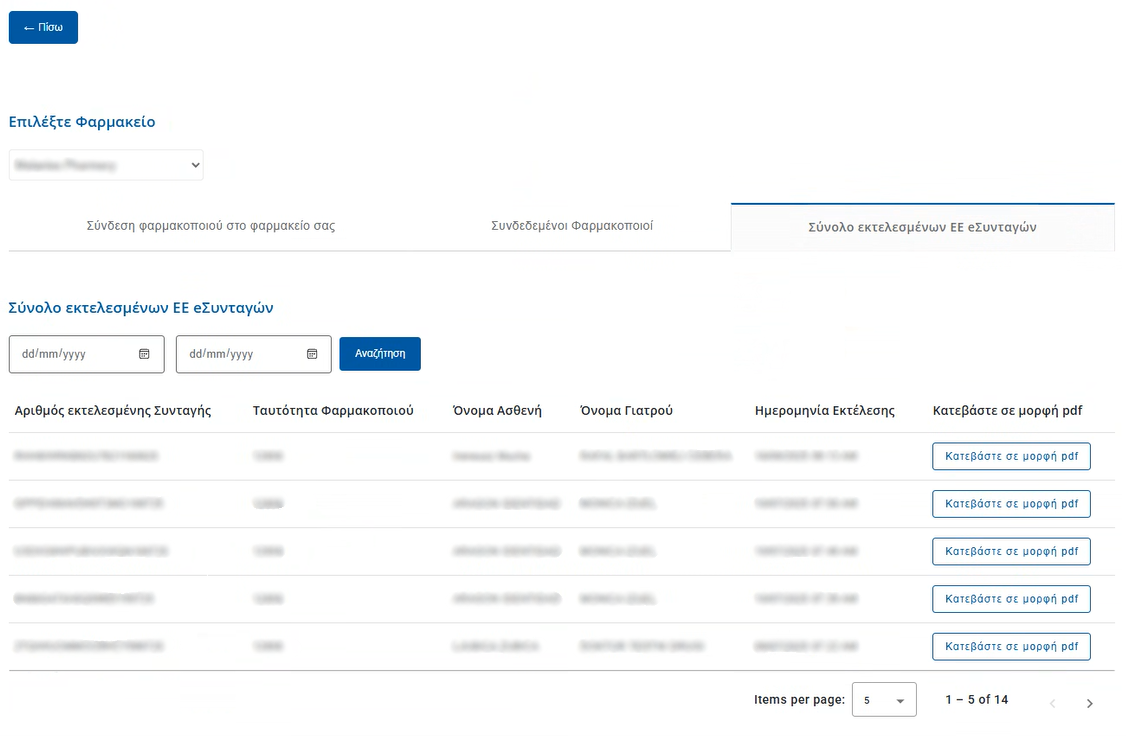Click the Αριθμός εκτελεσμένης Συνταγής column header
Image resolution: width=1126 pixels, height=736 pixels.
pyautogui.click(x=113, y=411)
